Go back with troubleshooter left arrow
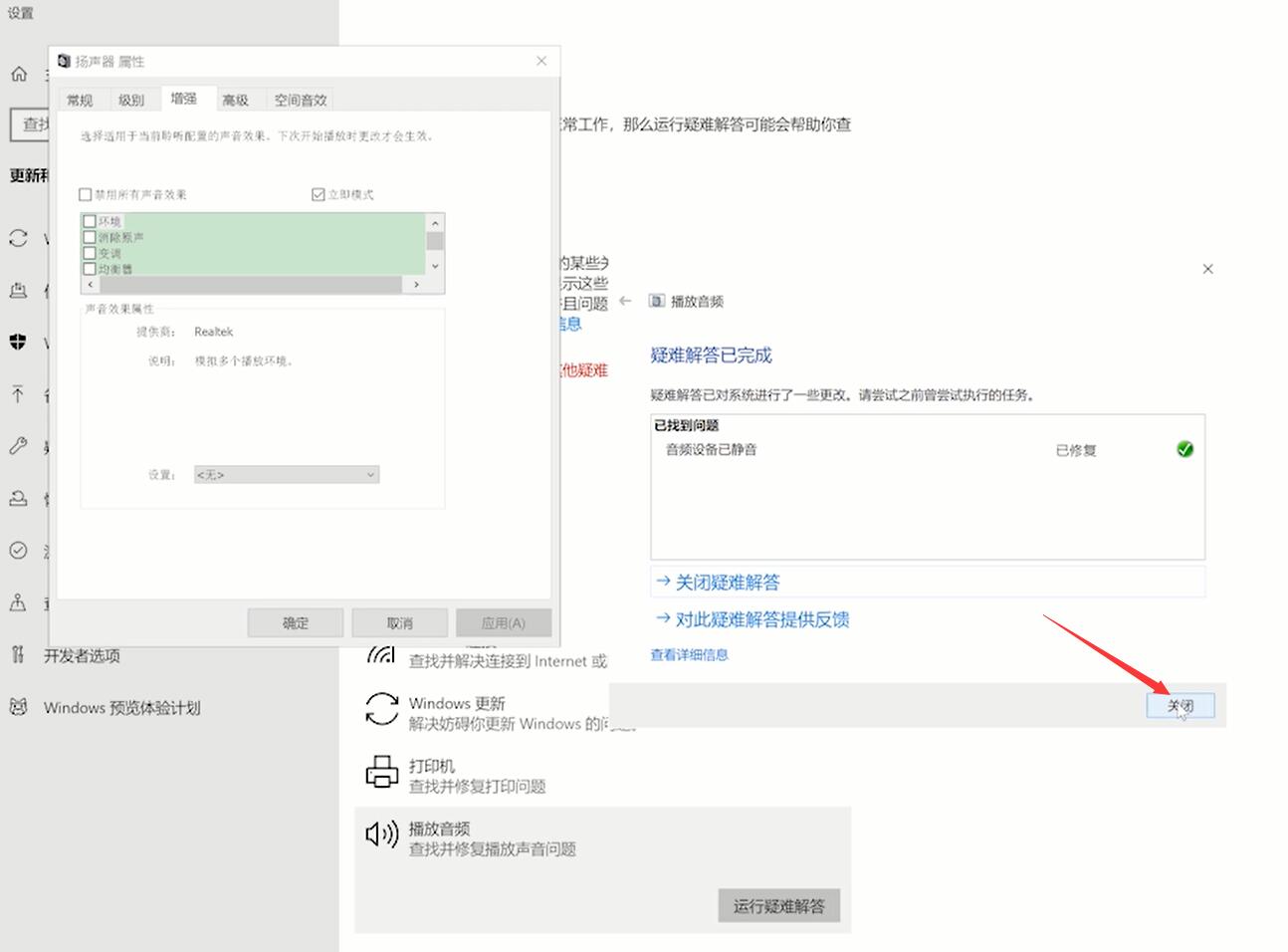1288x952 pixels. (625, 301)
